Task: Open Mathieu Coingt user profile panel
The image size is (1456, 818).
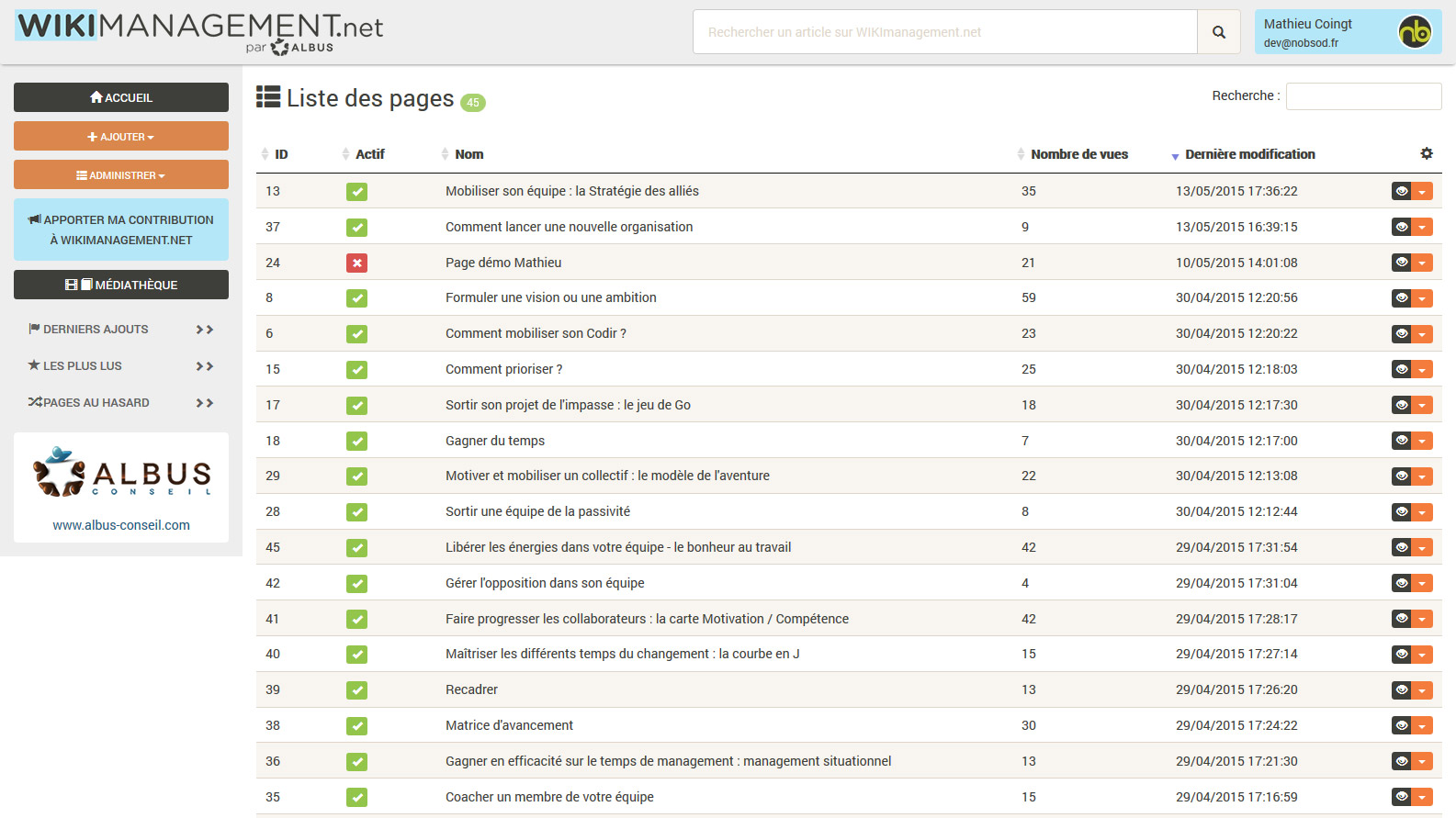Action: [x=1348, y=32]
